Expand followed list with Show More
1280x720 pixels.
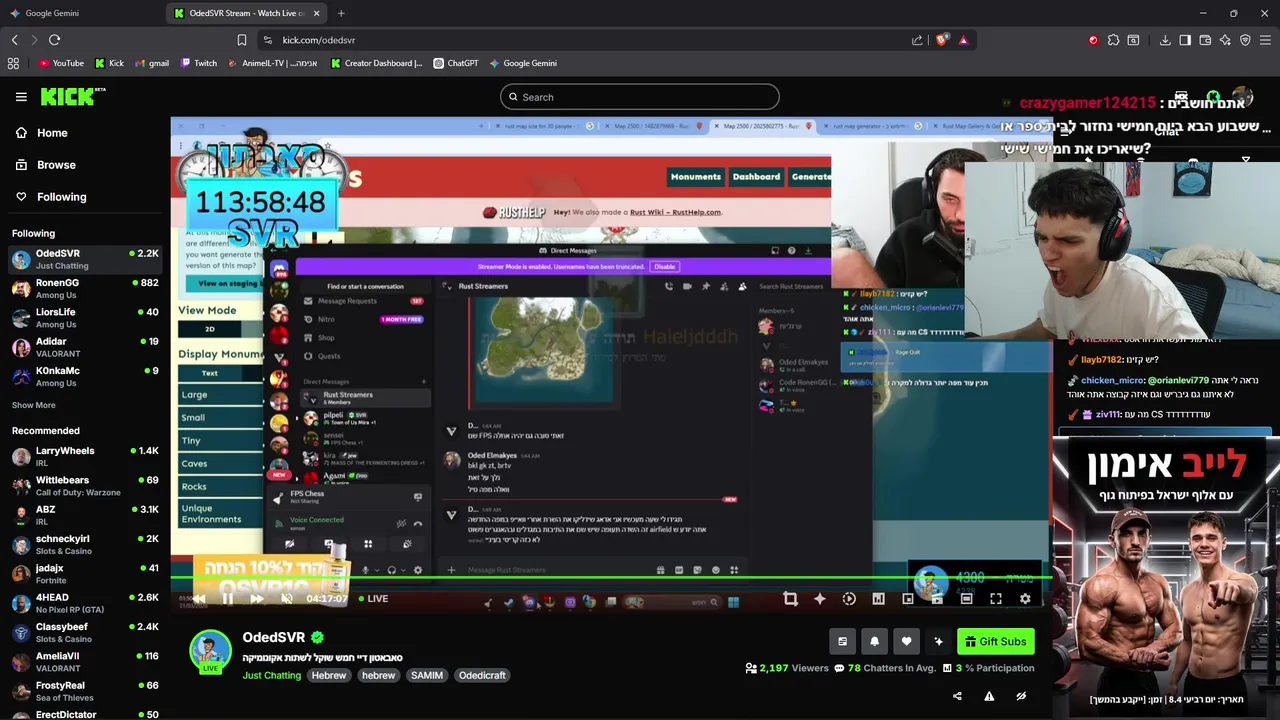34,405
